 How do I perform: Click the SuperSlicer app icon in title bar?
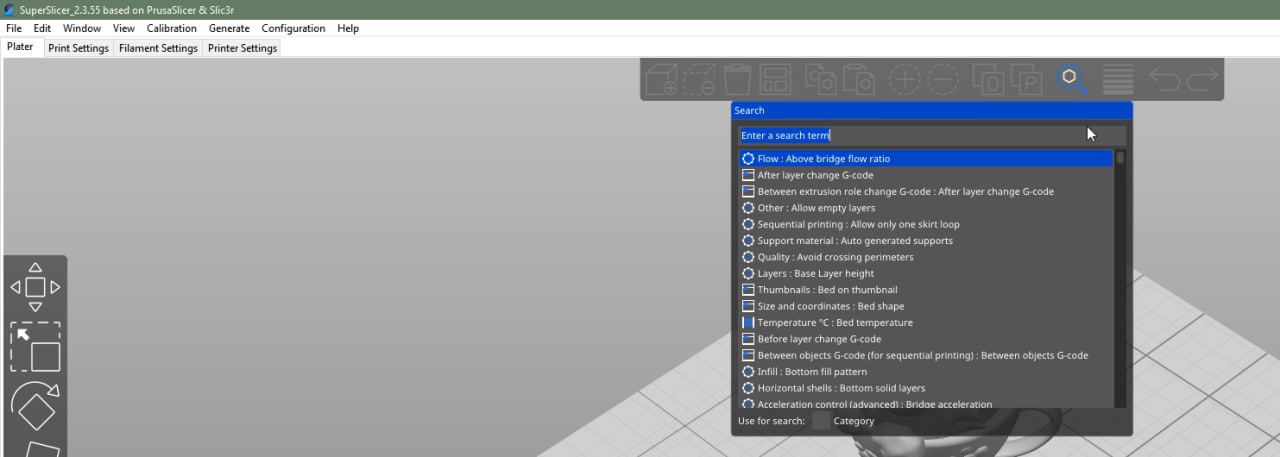9,9
